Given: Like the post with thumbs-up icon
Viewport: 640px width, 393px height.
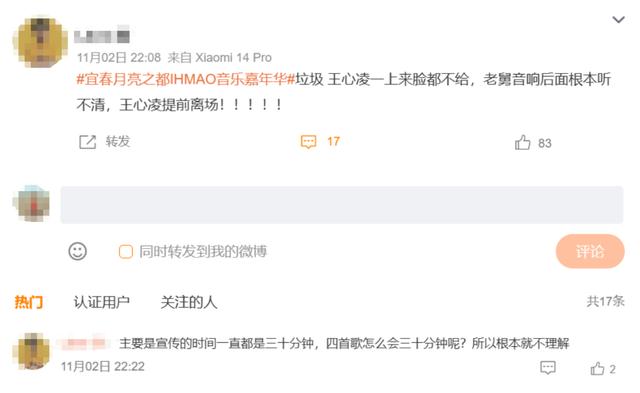Looking at the screenshot, I should 522,143.
